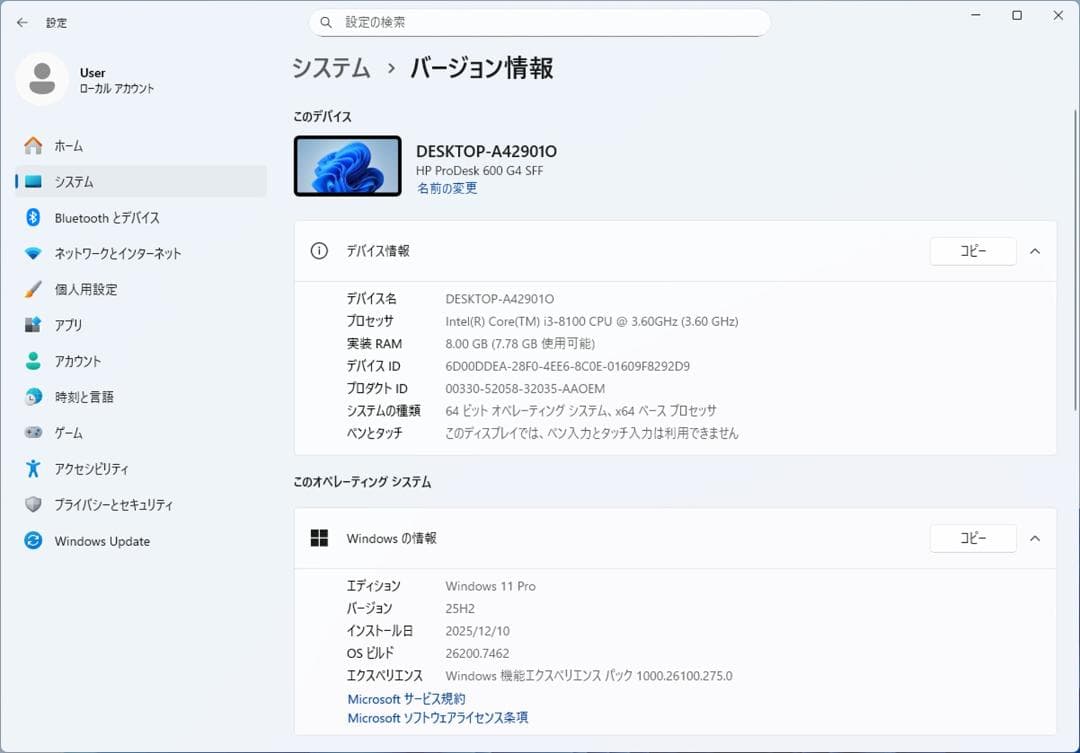Collapse the デバイス情報 panel chevron
The image size is (1080, 753).
coord(1035,251)
